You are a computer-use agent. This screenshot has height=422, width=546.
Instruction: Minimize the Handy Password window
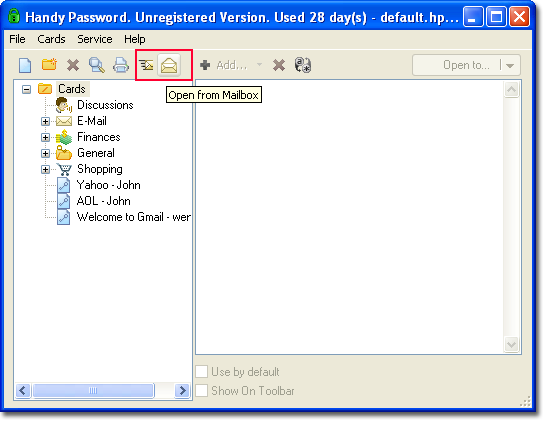tap(473, 16)
